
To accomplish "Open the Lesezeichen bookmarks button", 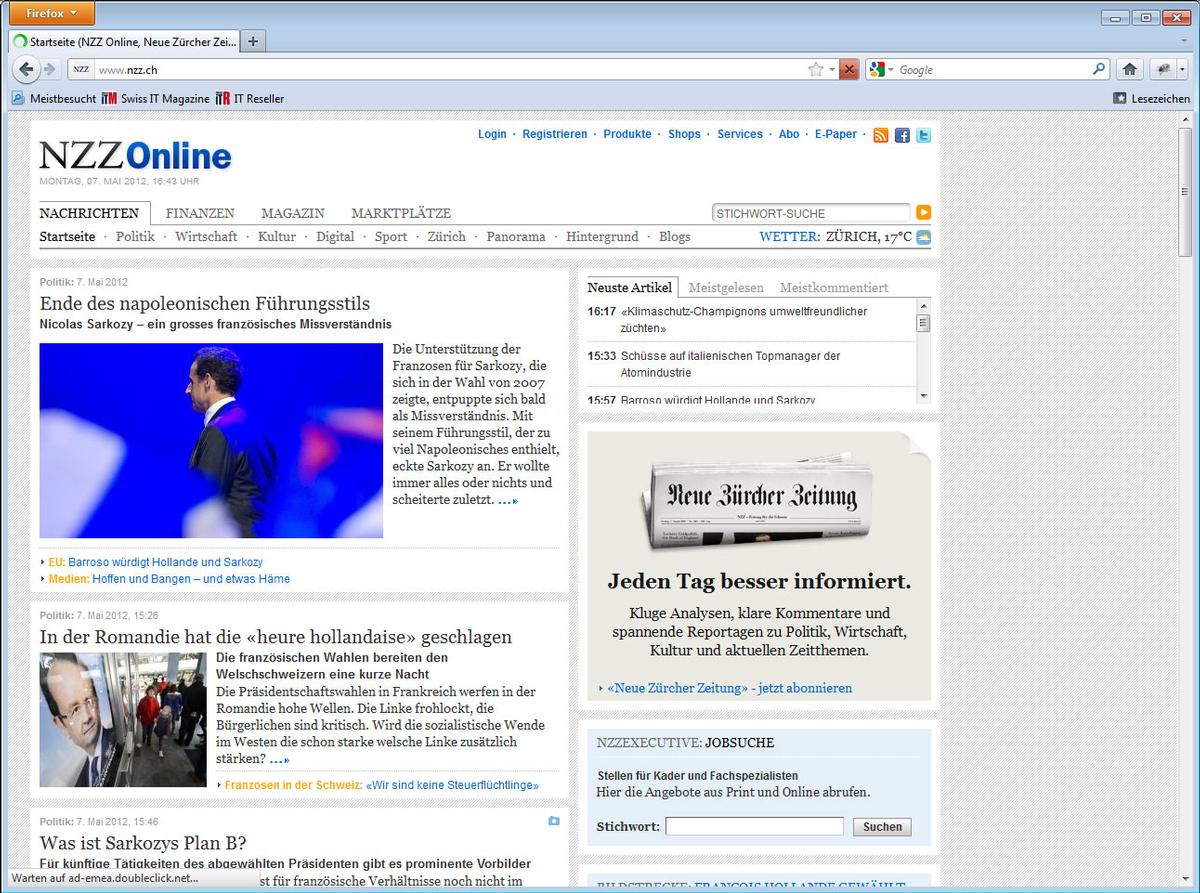I will (1152, 98).
